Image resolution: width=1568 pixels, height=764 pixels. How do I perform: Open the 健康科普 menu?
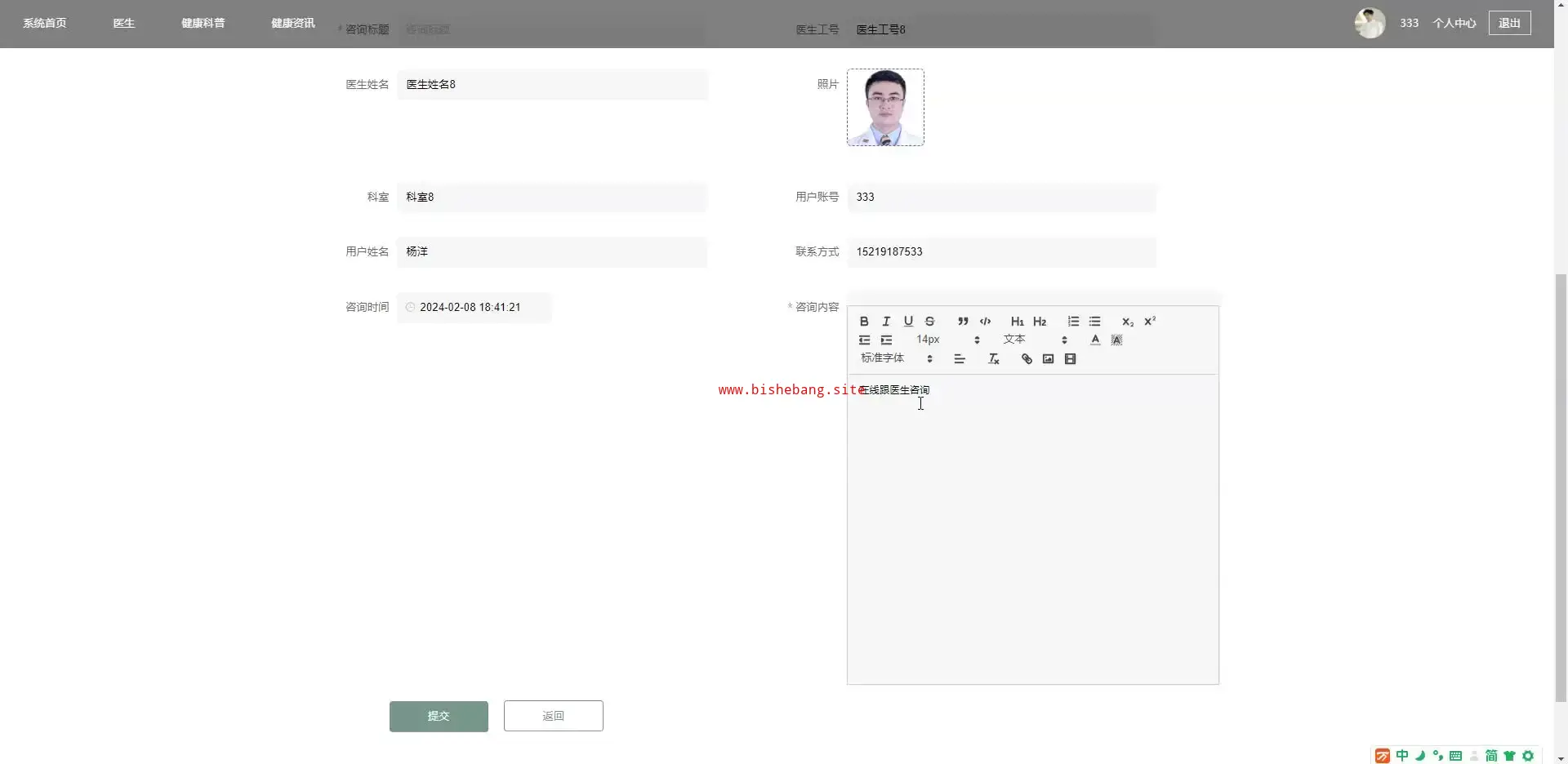[x=203, y=23]
